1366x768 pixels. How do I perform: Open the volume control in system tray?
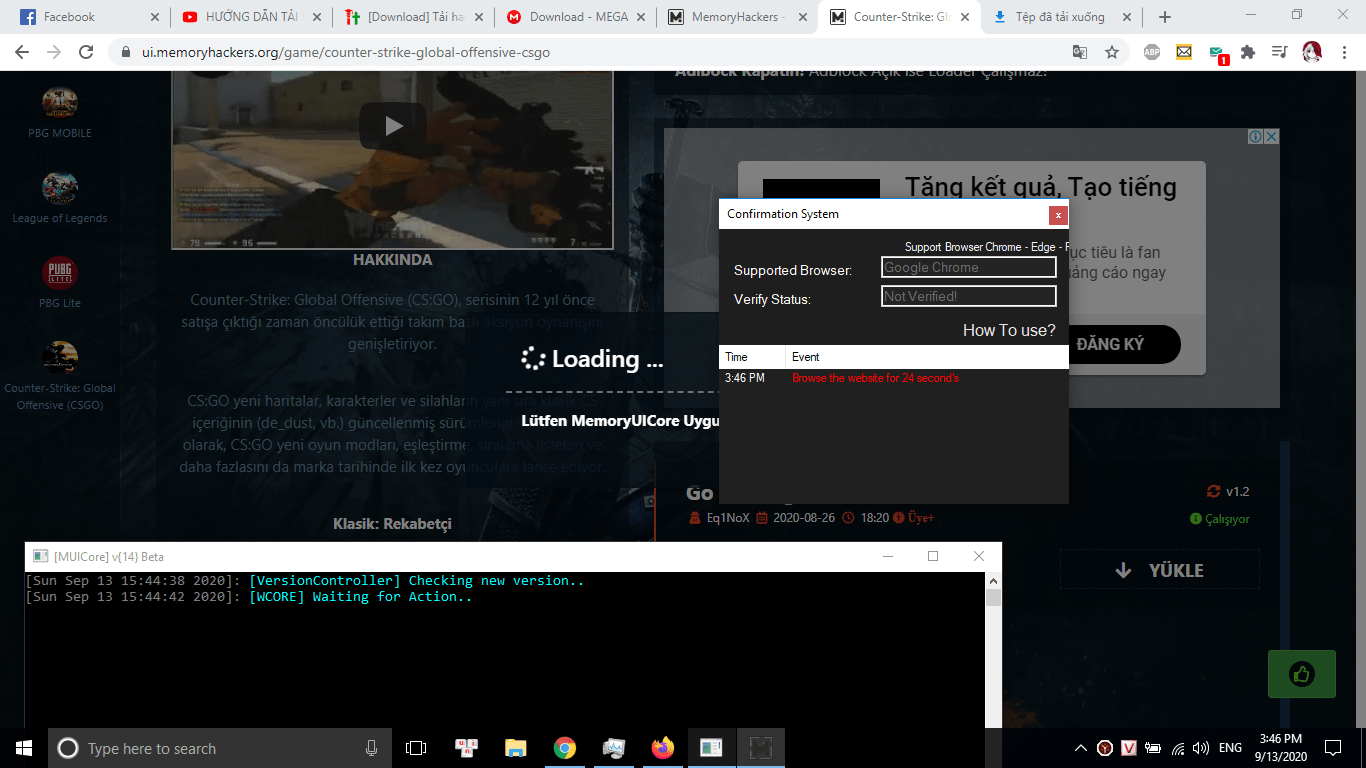point(1201,748)
